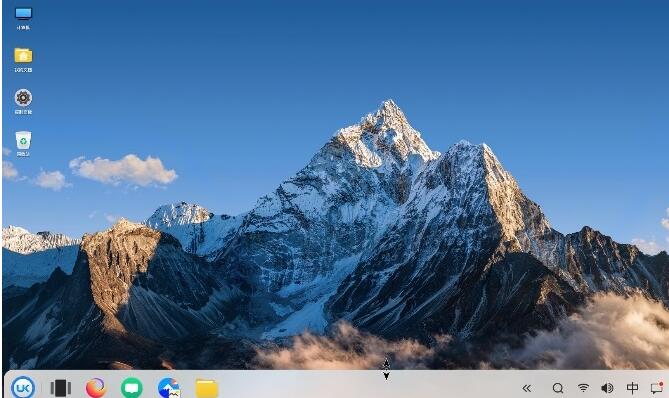Switch the 中 input method indicator
This screenshot has width=669, height=398.
(x=632, y=388)
